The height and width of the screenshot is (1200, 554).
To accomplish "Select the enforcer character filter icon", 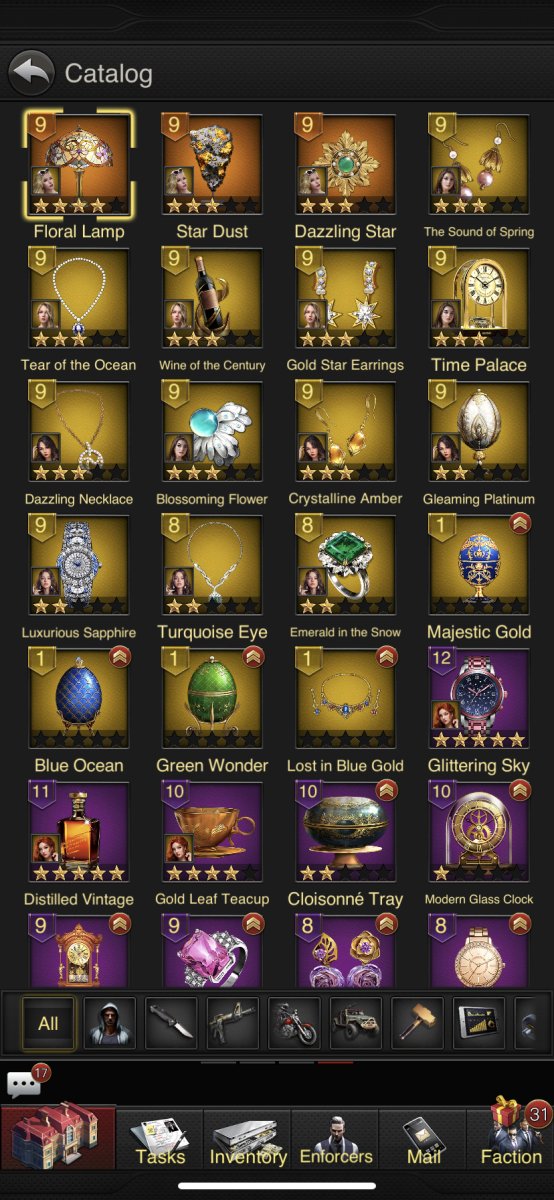I will click(x=110, y=1023).
